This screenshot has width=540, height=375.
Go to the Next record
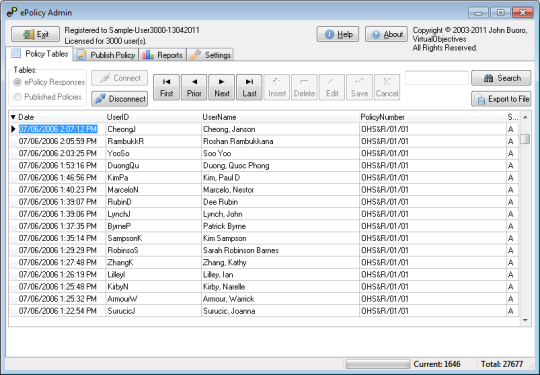coord(221,87)
